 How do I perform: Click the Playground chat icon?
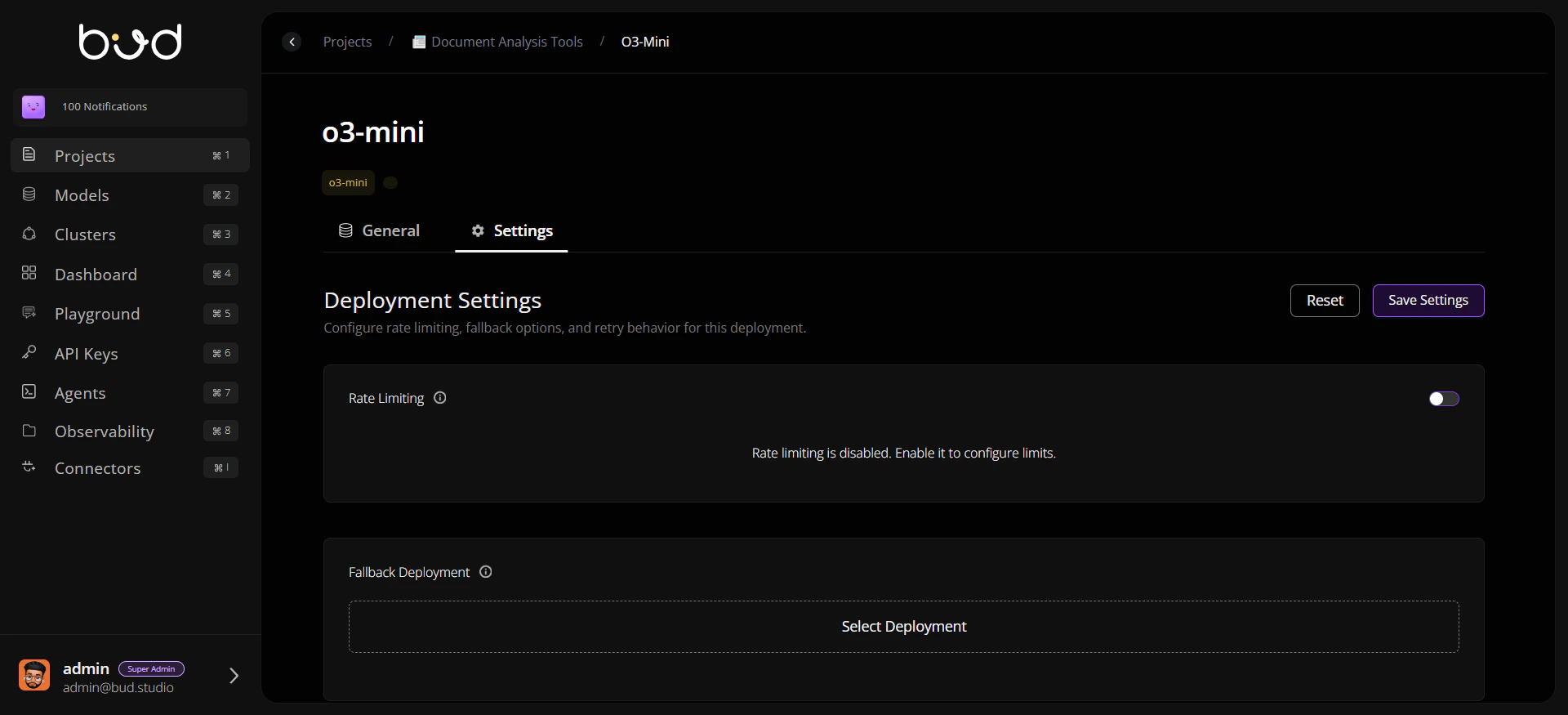(x=29, y=313)
